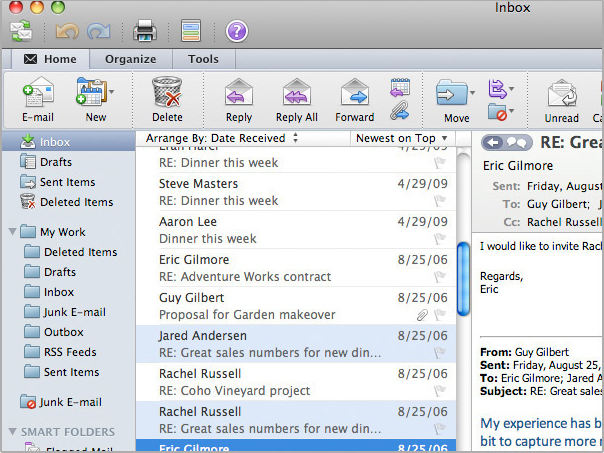The height and width of the screenshot is (453, 604).
Task: Switch to the Organize tab
Action: (130, 59)
